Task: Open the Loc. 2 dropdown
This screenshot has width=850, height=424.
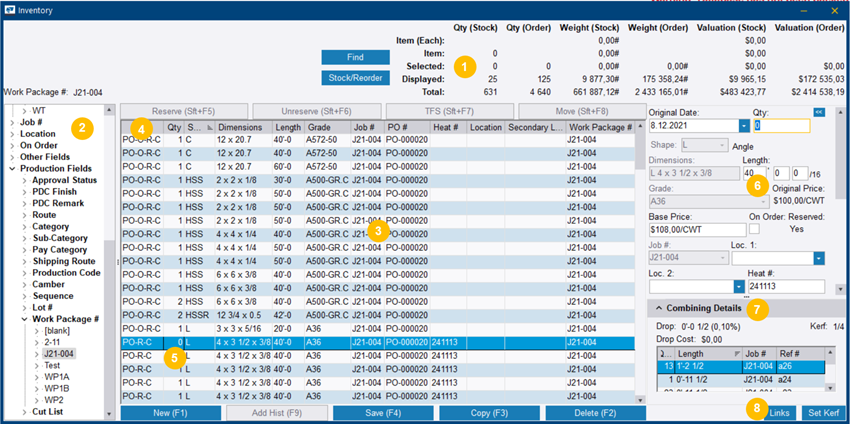Action: pos(737,288)
